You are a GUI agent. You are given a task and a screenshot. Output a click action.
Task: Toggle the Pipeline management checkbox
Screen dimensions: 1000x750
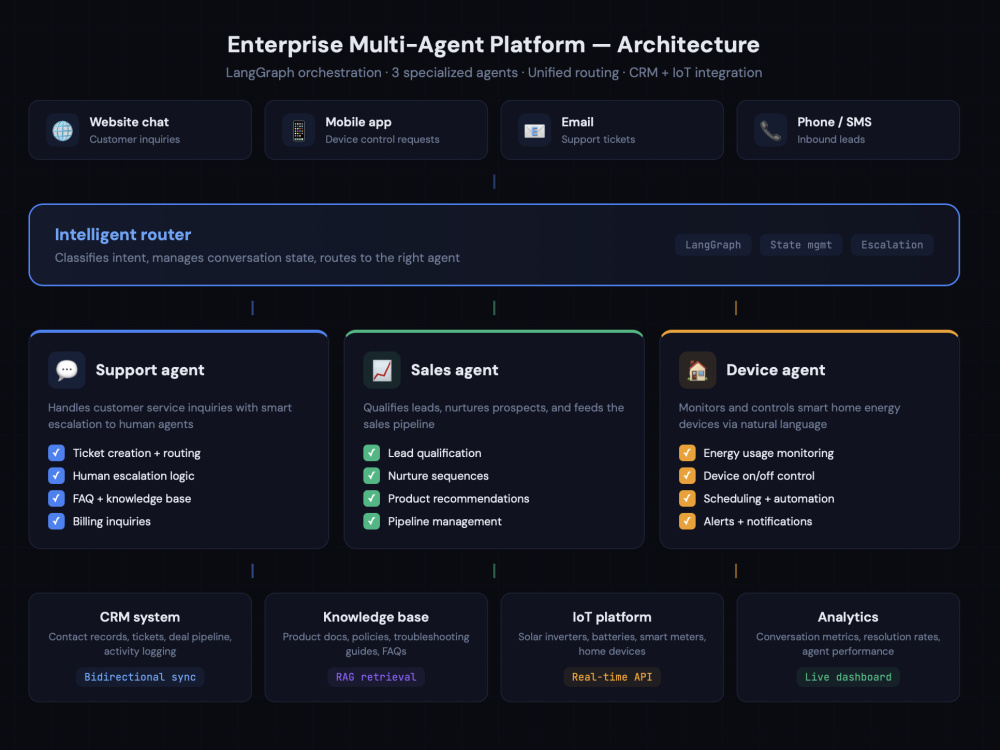point(371,521)
